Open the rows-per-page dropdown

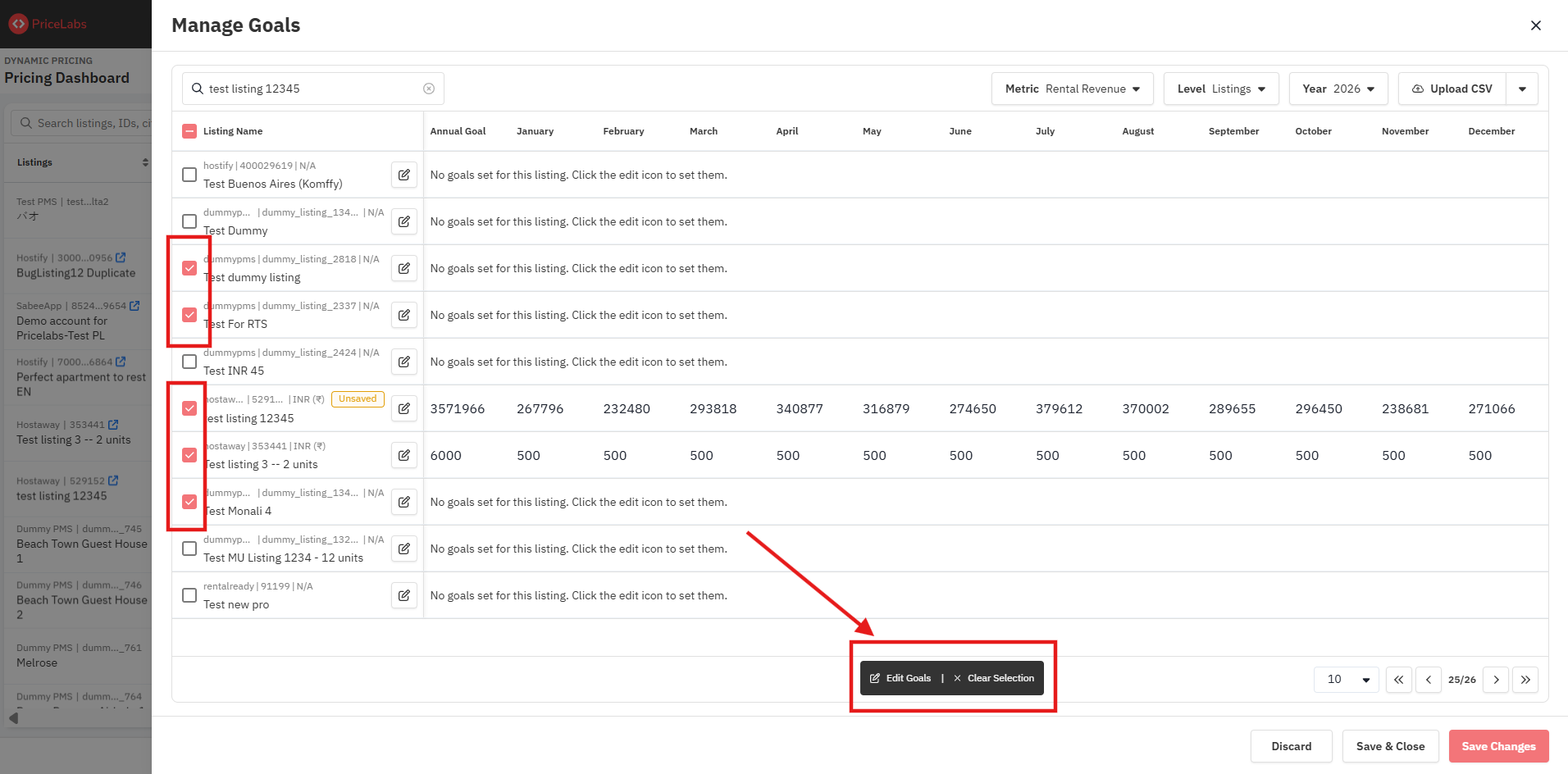pos(1347,680)
